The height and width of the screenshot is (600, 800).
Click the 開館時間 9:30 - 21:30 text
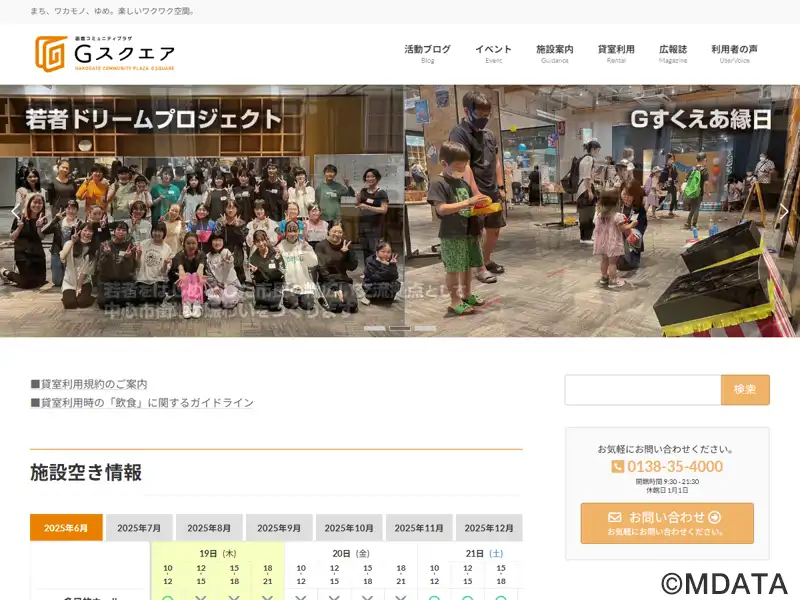[x=667, y=482]
